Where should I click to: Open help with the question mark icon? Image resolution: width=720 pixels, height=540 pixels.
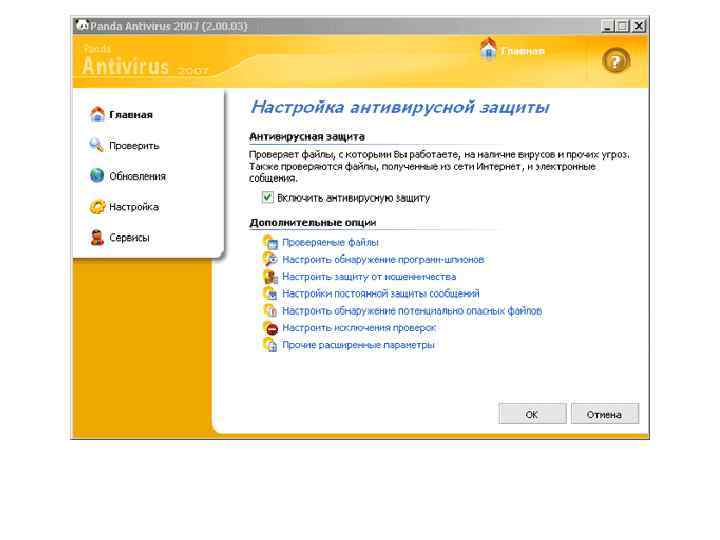point(616,61)
